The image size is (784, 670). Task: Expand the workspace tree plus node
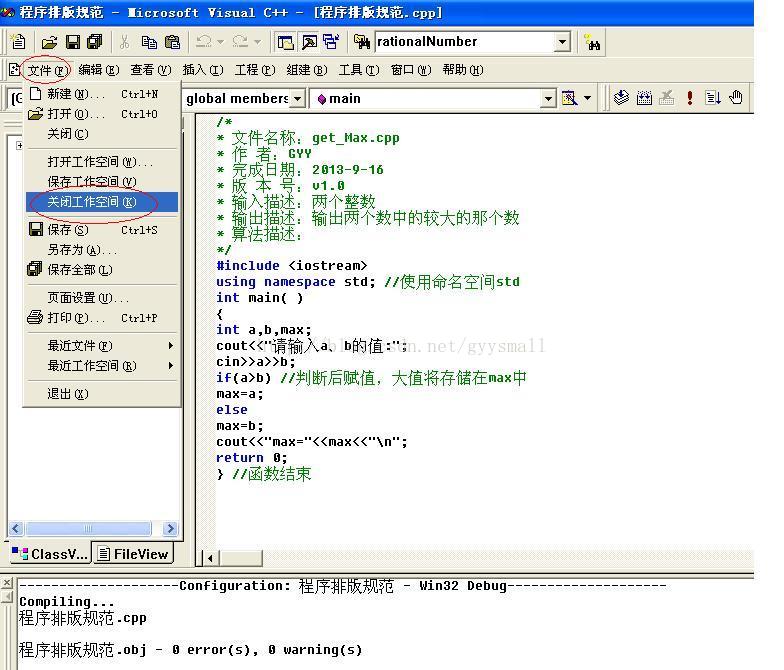(19, 146)
